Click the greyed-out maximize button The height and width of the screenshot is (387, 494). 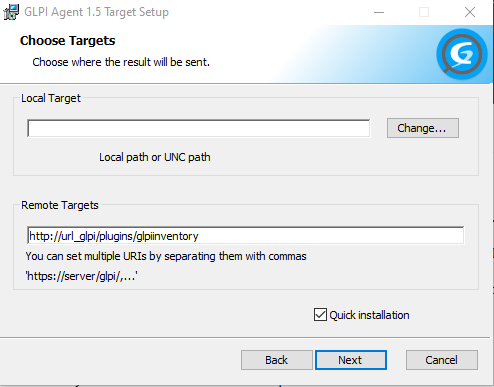tap(424, 12)
